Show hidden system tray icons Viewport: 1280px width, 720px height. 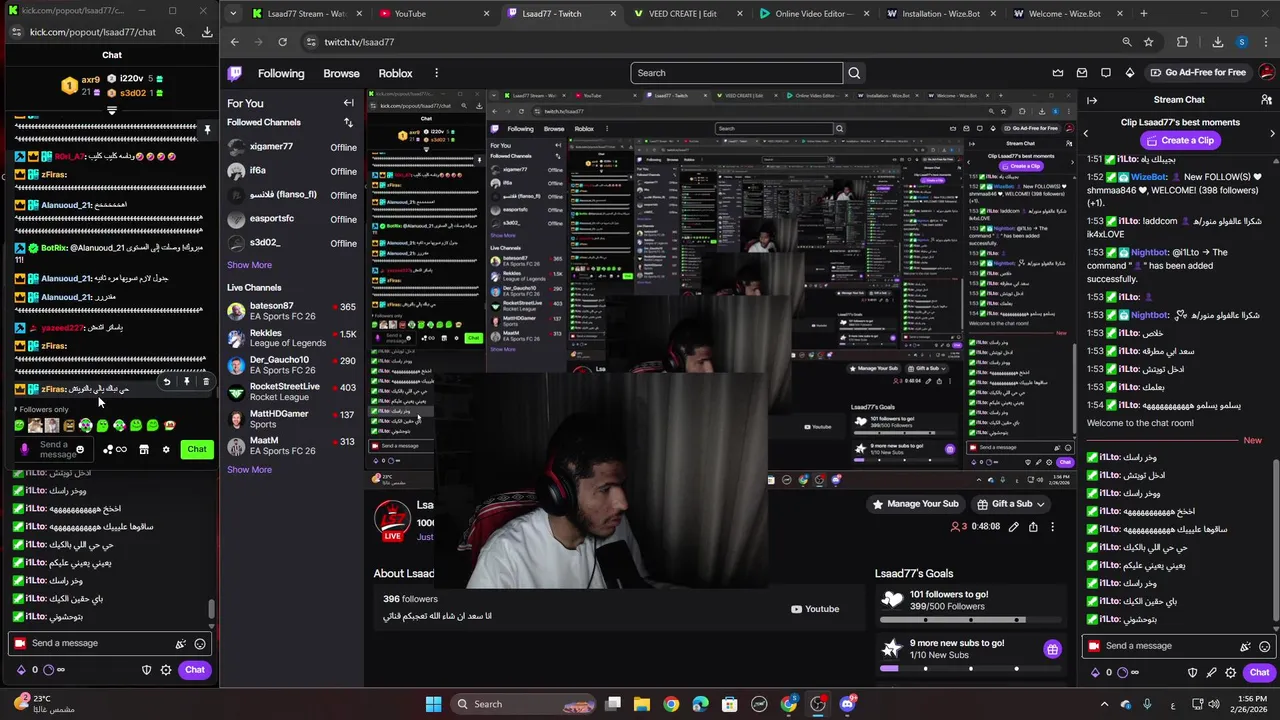(1107, 704)
